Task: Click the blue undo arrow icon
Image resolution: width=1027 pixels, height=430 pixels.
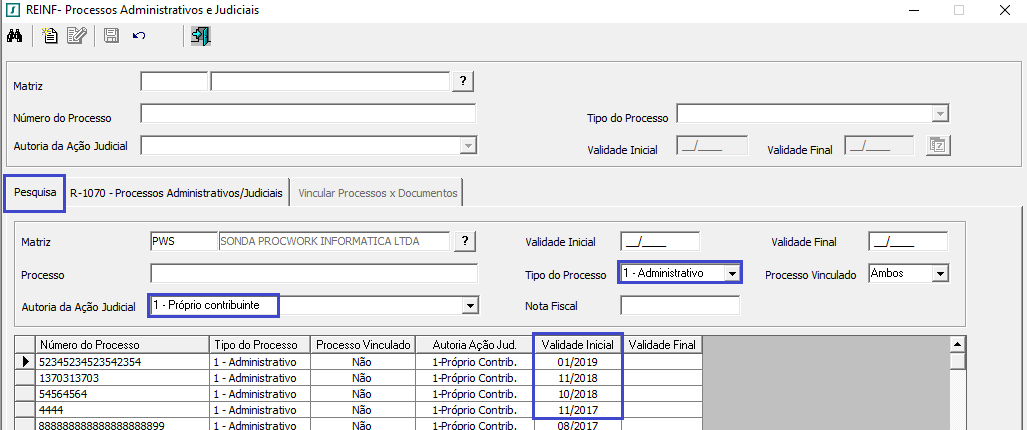Action: pos(139,36)
